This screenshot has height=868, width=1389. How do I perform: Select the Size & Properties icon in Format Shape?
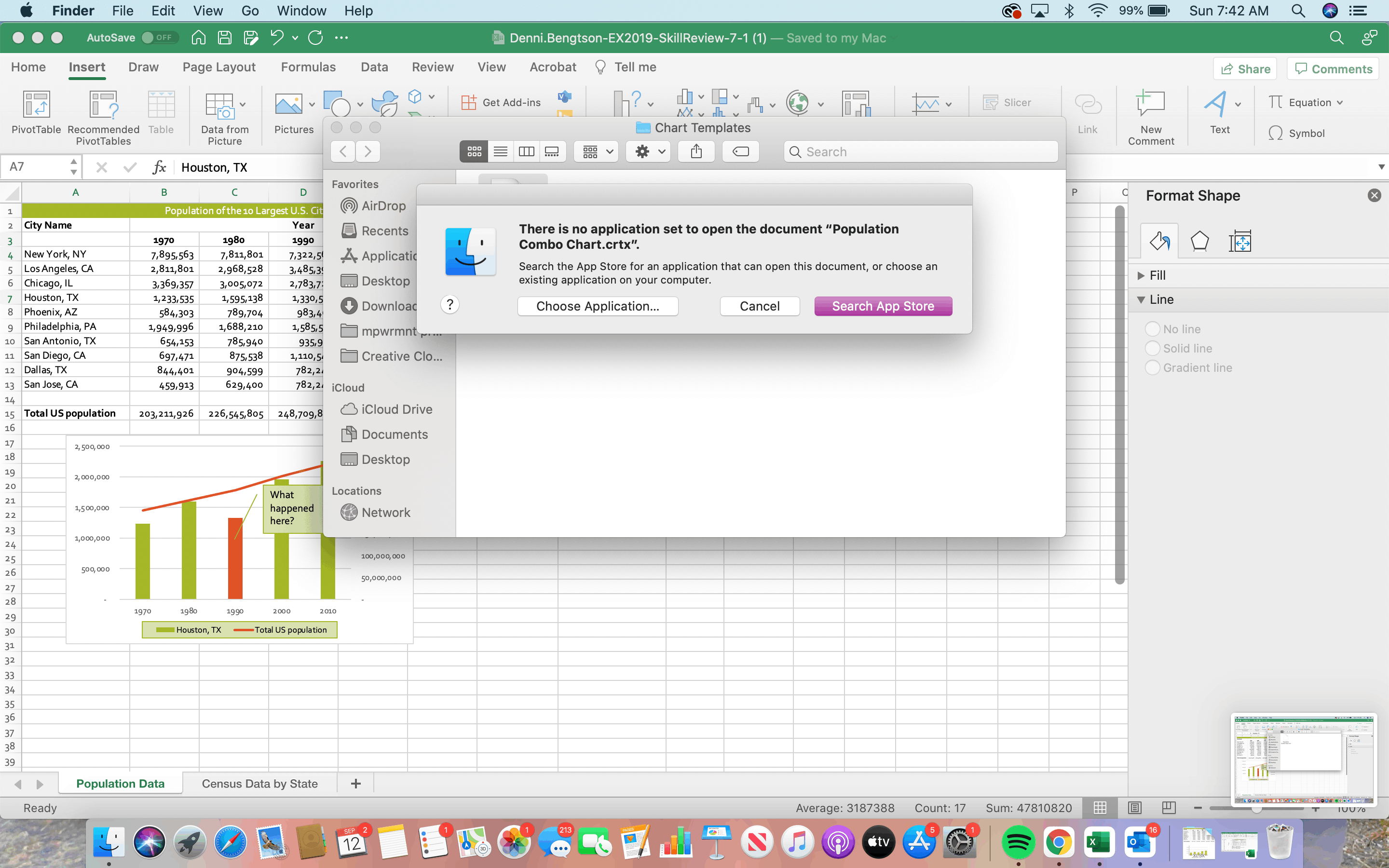pos(1240,242)
